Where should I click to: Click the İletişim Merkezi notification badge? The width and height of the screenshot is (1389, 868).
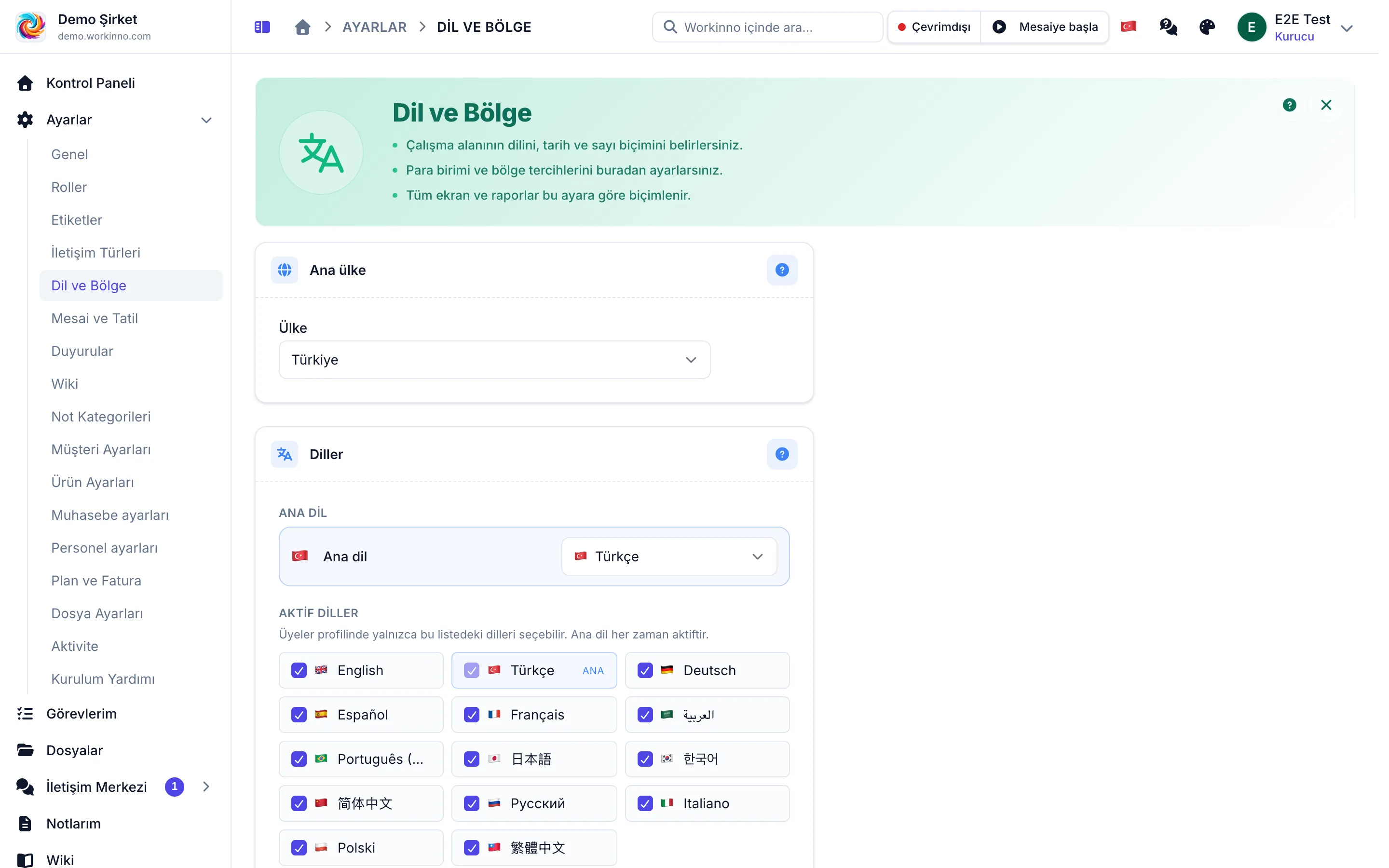[x=175, y=787]
